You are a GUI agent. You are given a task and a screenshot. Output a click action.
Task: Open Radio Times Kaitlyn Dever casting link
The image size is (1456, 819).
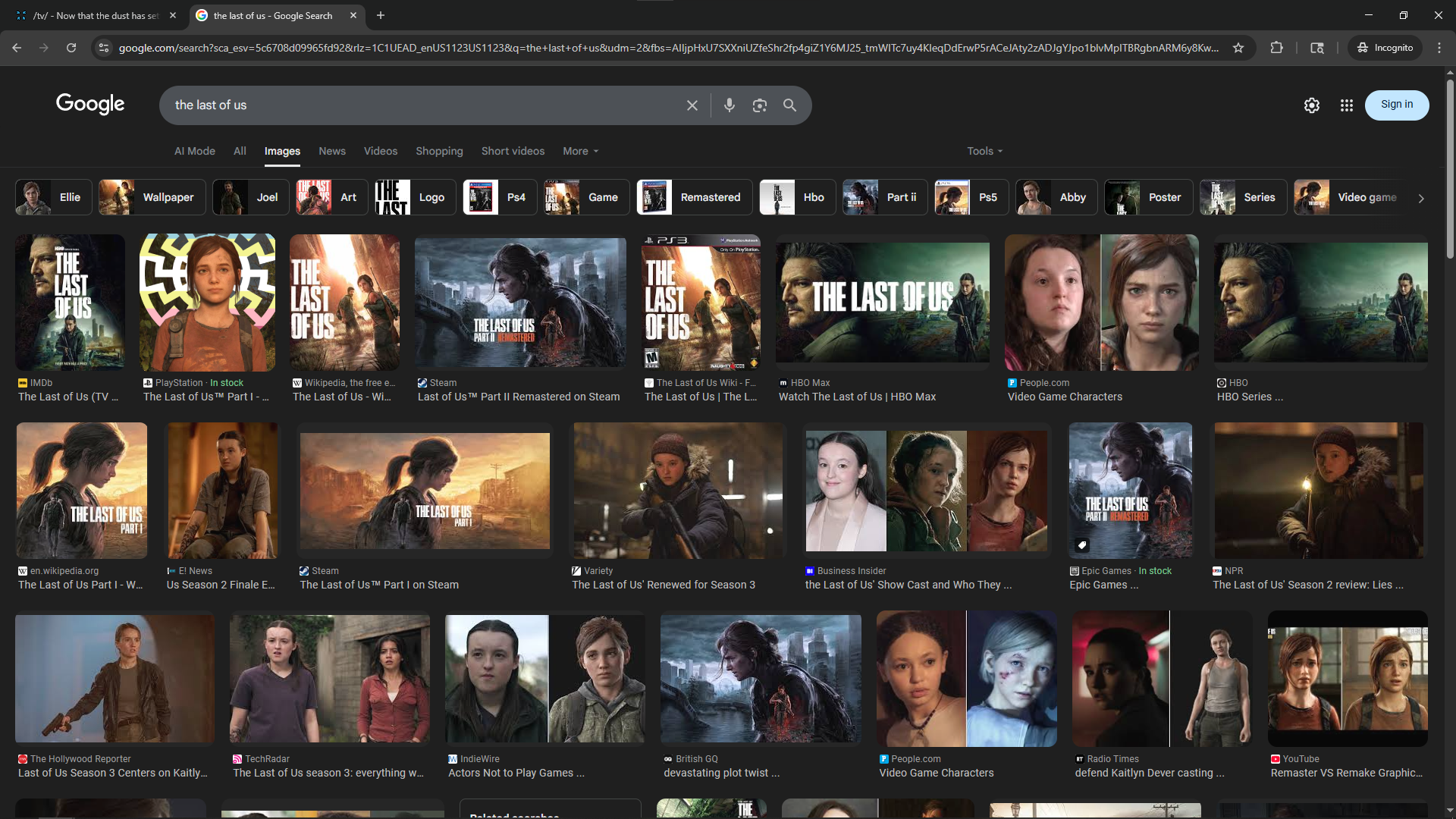click(x=1149, y=773)
